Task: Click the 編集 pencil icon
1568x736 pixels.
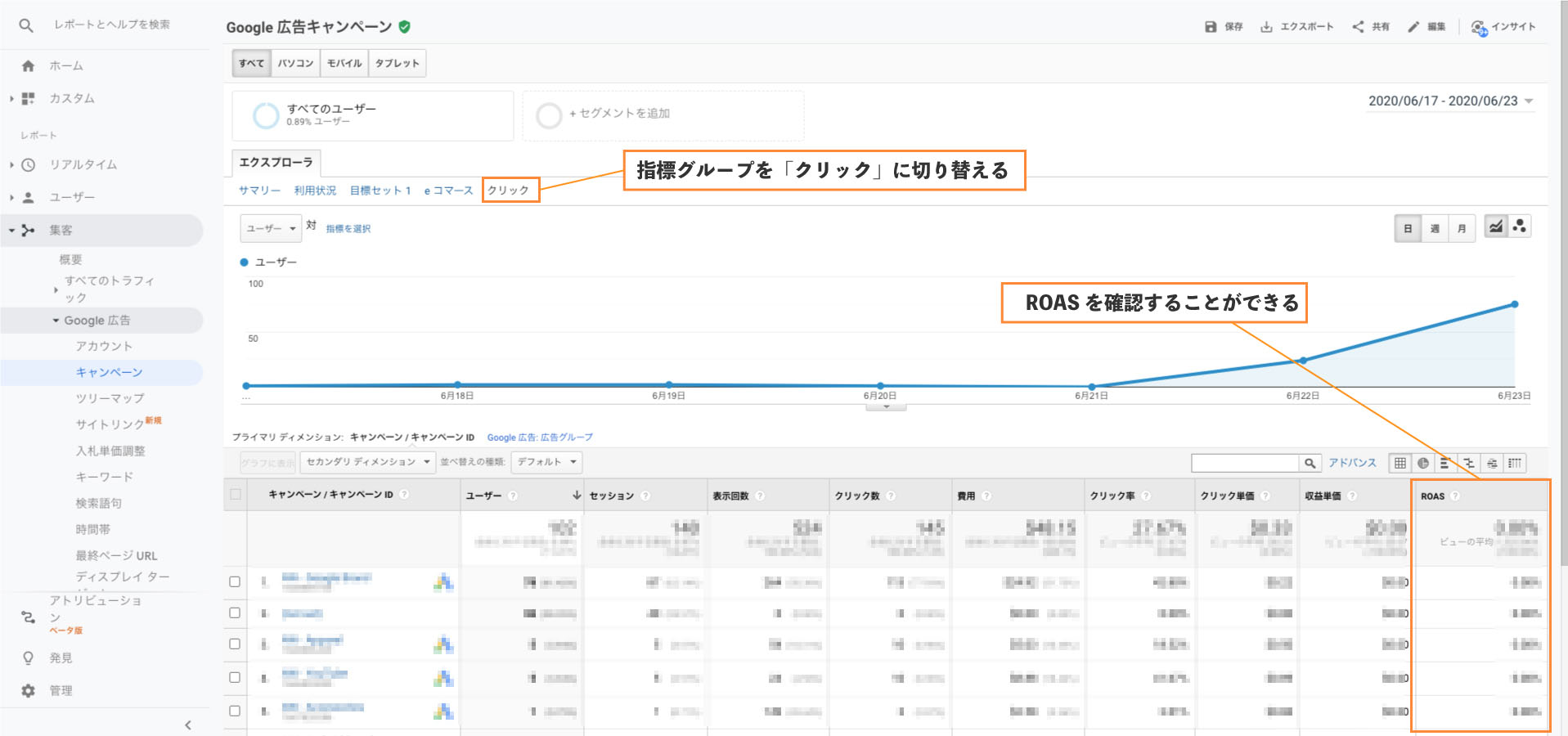Action: (x=1413, y=27)
